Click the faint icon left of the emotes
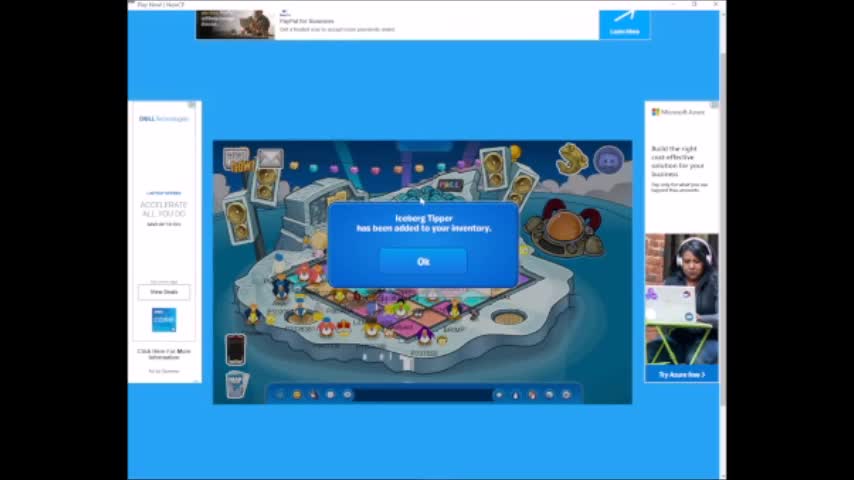The image size is (854, 480). [x=280, y=394]
